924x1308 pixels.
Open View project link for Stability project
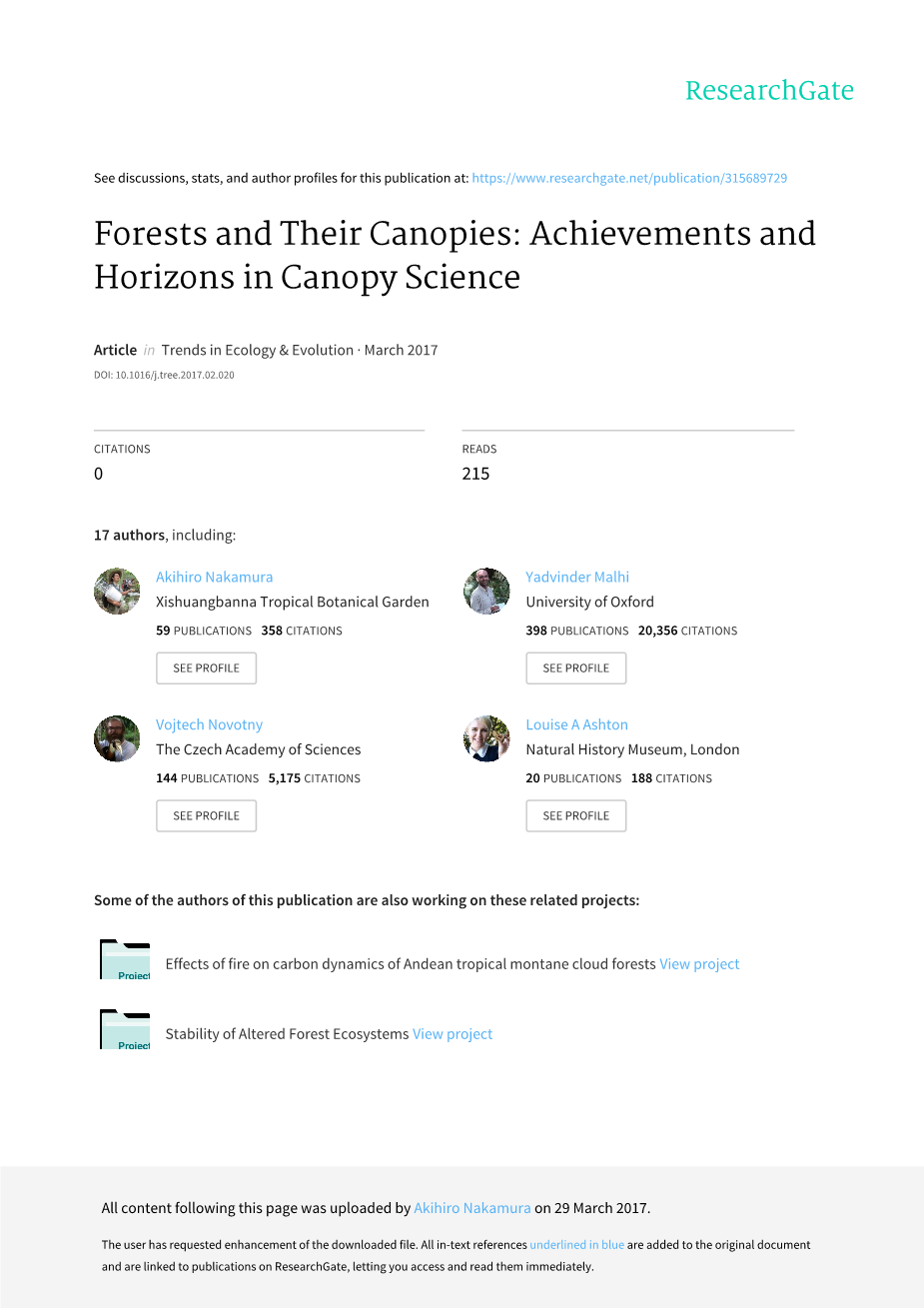coord(453,1034)
